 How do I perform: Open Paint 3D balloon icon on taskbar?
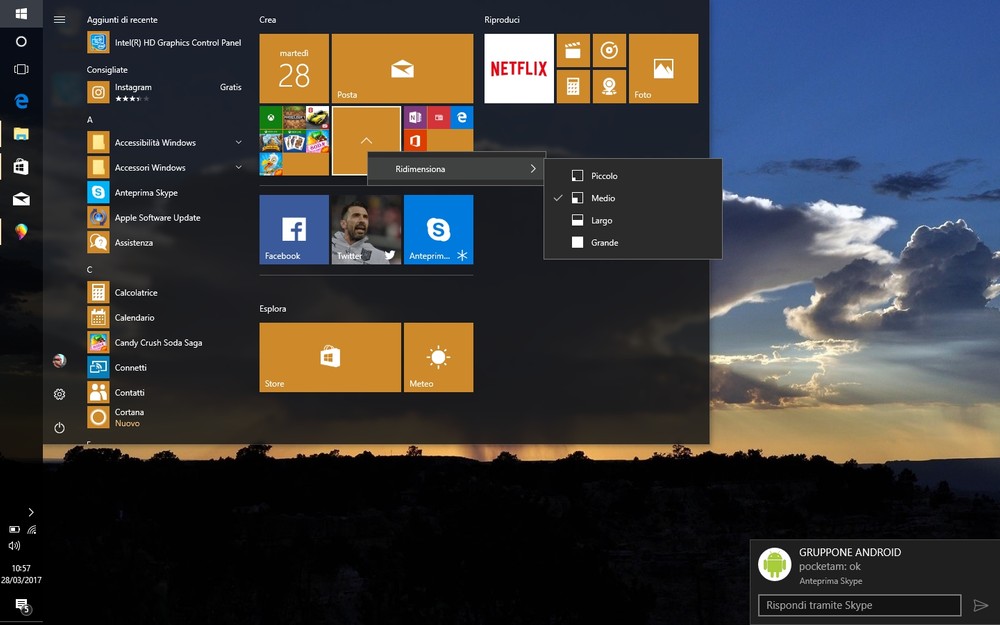pos(21,232)
